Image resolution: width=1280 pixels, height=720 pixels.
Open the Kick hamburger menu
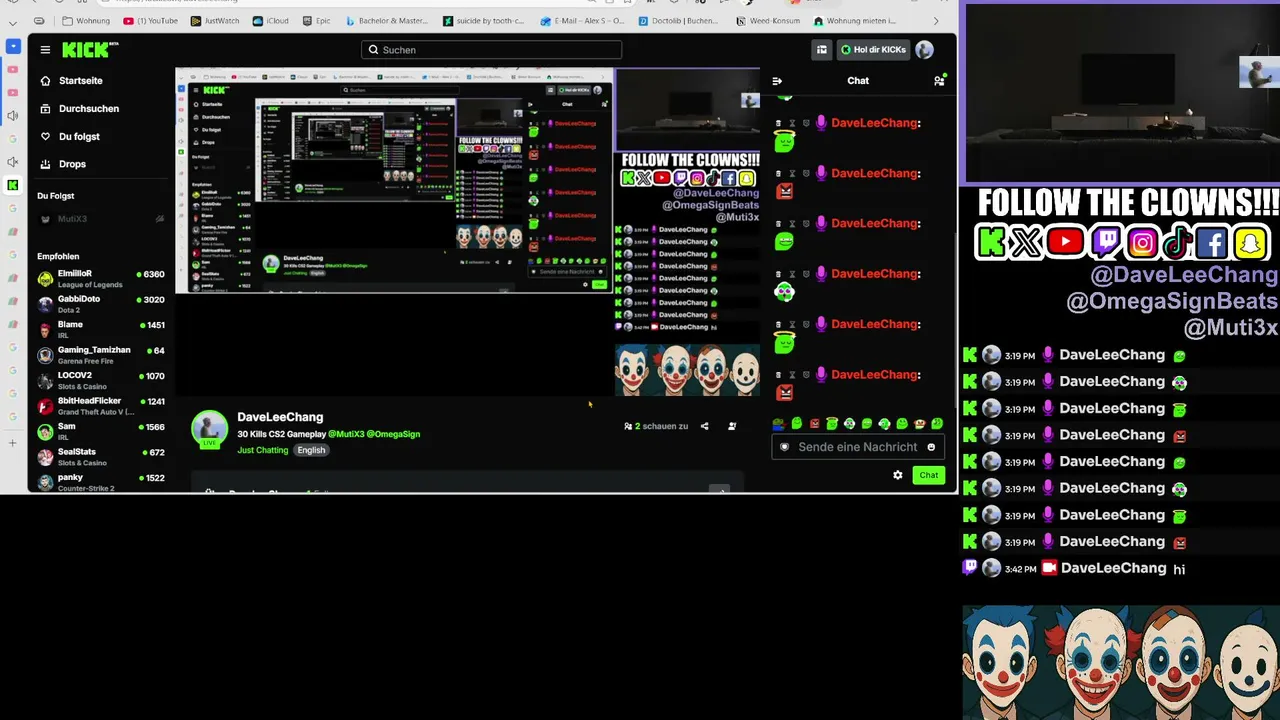(45, 50)
